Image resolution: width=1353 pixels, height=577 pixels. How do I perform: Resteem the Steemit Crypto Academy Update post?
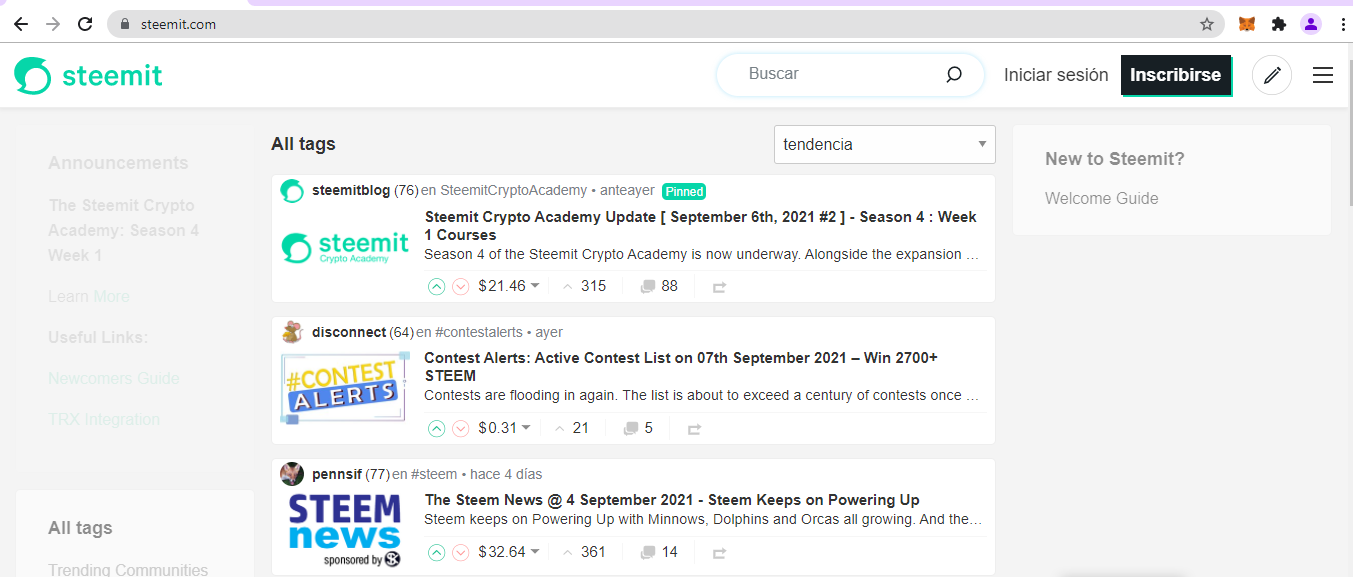[719, 287]
